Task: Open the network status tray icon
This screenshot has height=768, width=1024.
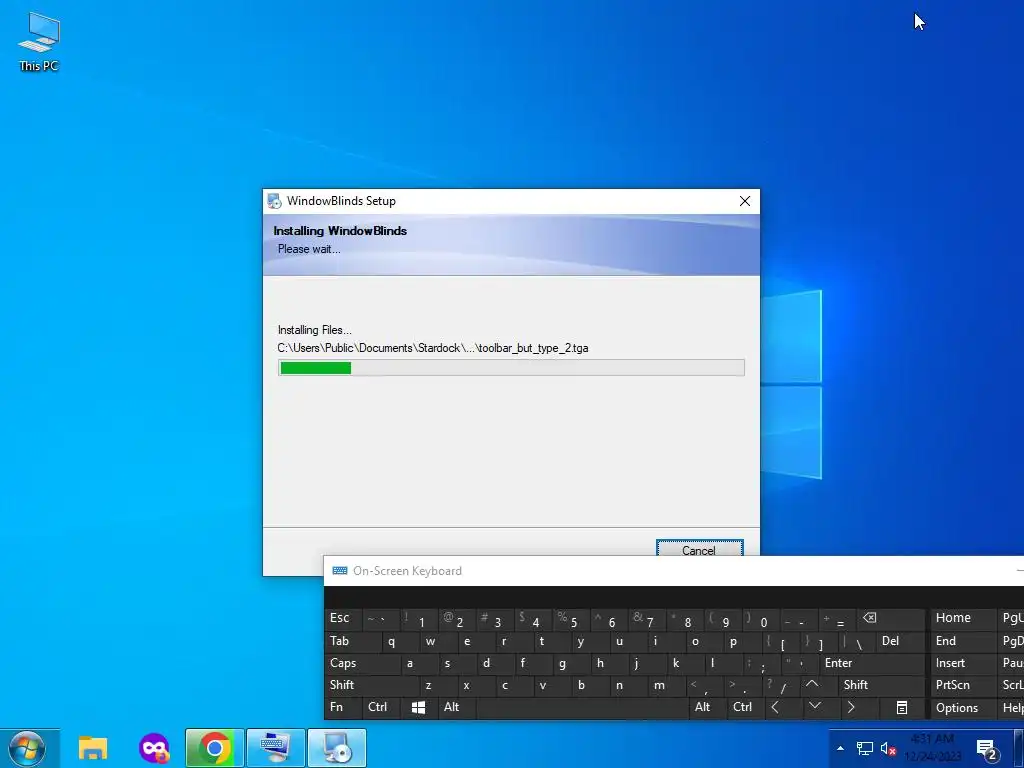Action: (x=865, y=748)
